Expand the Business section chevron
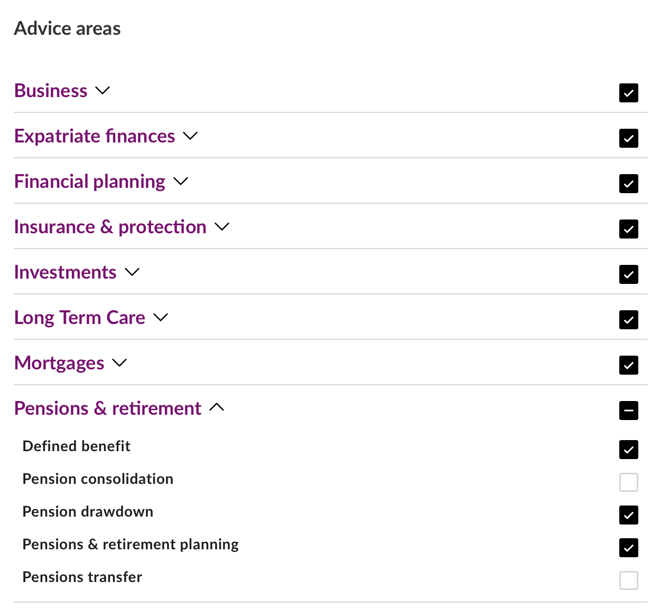 pyautogui.click(x=102, y=91)
